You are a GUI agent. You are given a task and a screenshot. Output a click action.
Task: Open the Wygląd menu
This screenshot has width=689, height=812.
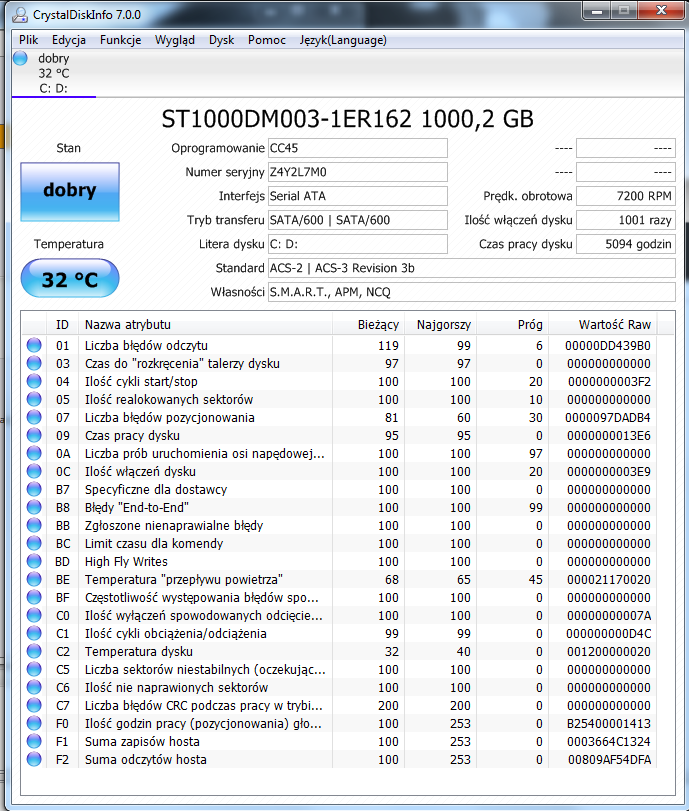(x=175, y=40)
